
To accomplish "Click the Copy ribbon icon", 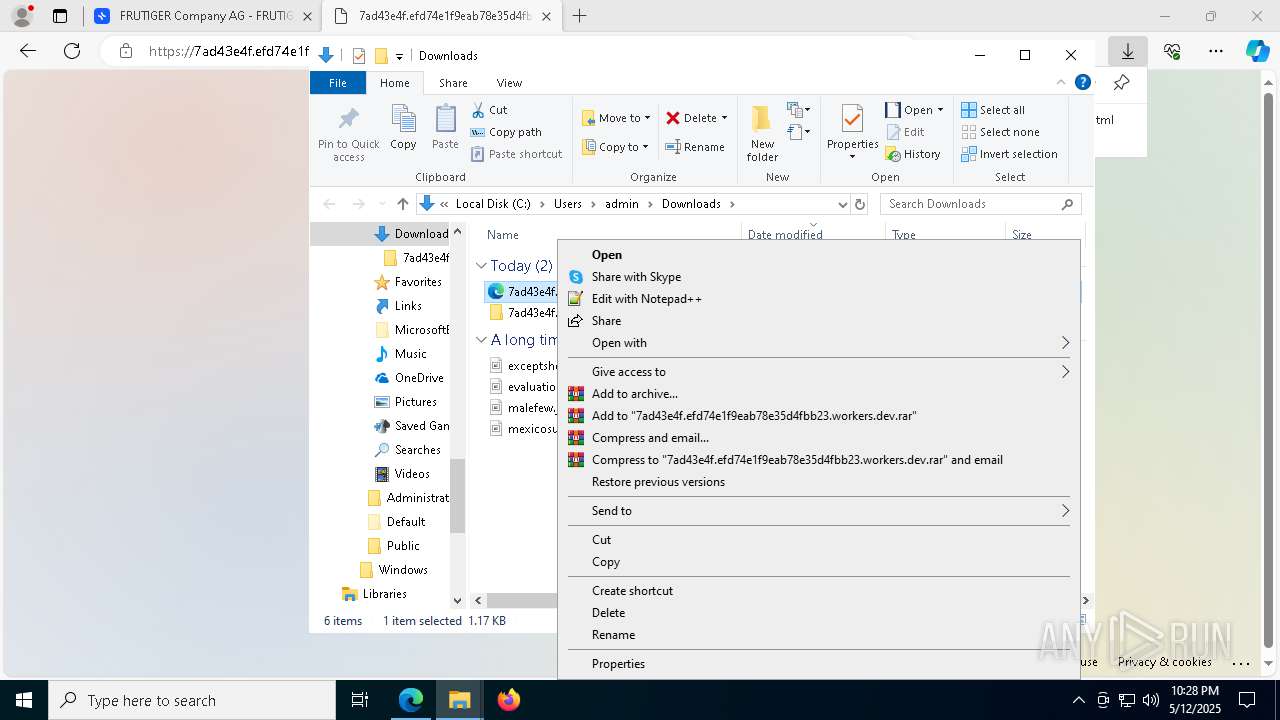I will pyautogui.click(x=403, y=128).
